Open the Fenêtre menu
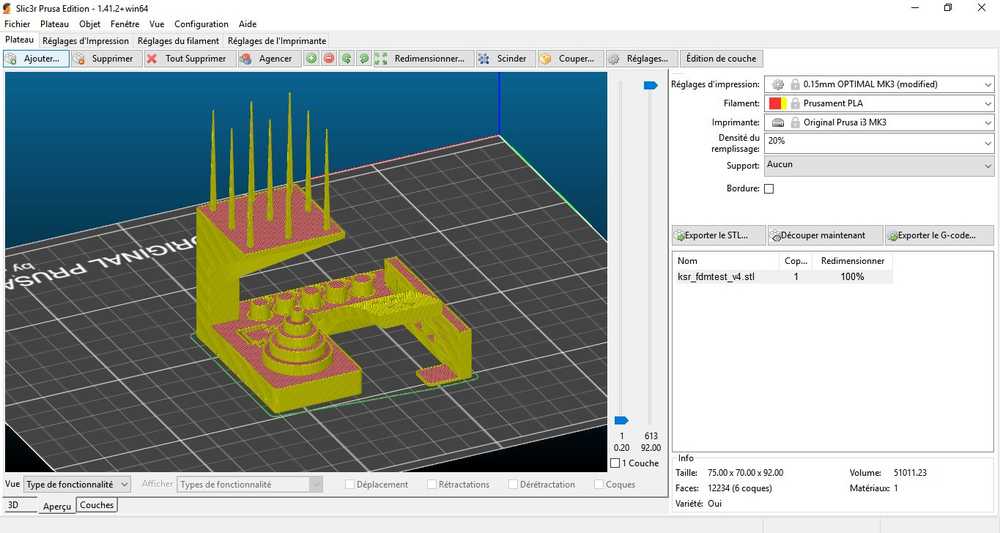 pos(125,24)
